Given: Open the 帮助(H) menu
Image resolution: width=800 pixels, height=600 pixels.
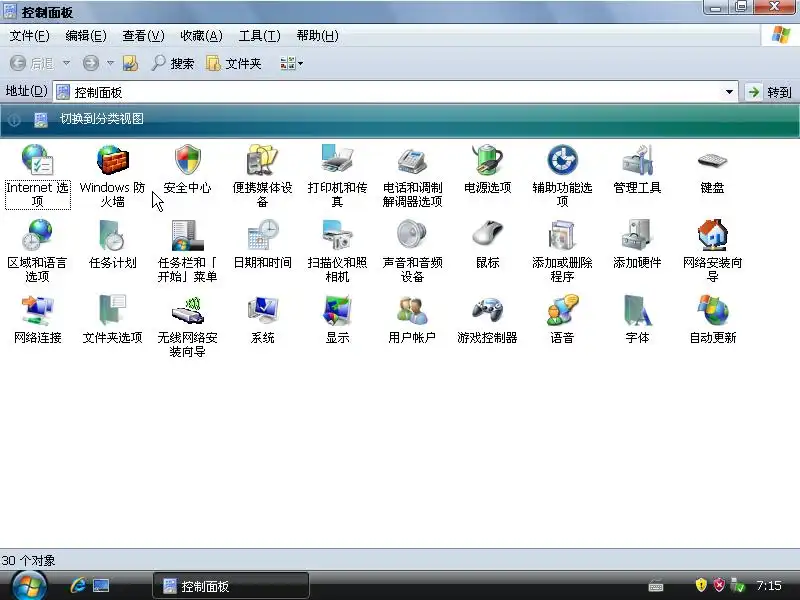Looking at the screenshot, I should click(x=317, y=36).
